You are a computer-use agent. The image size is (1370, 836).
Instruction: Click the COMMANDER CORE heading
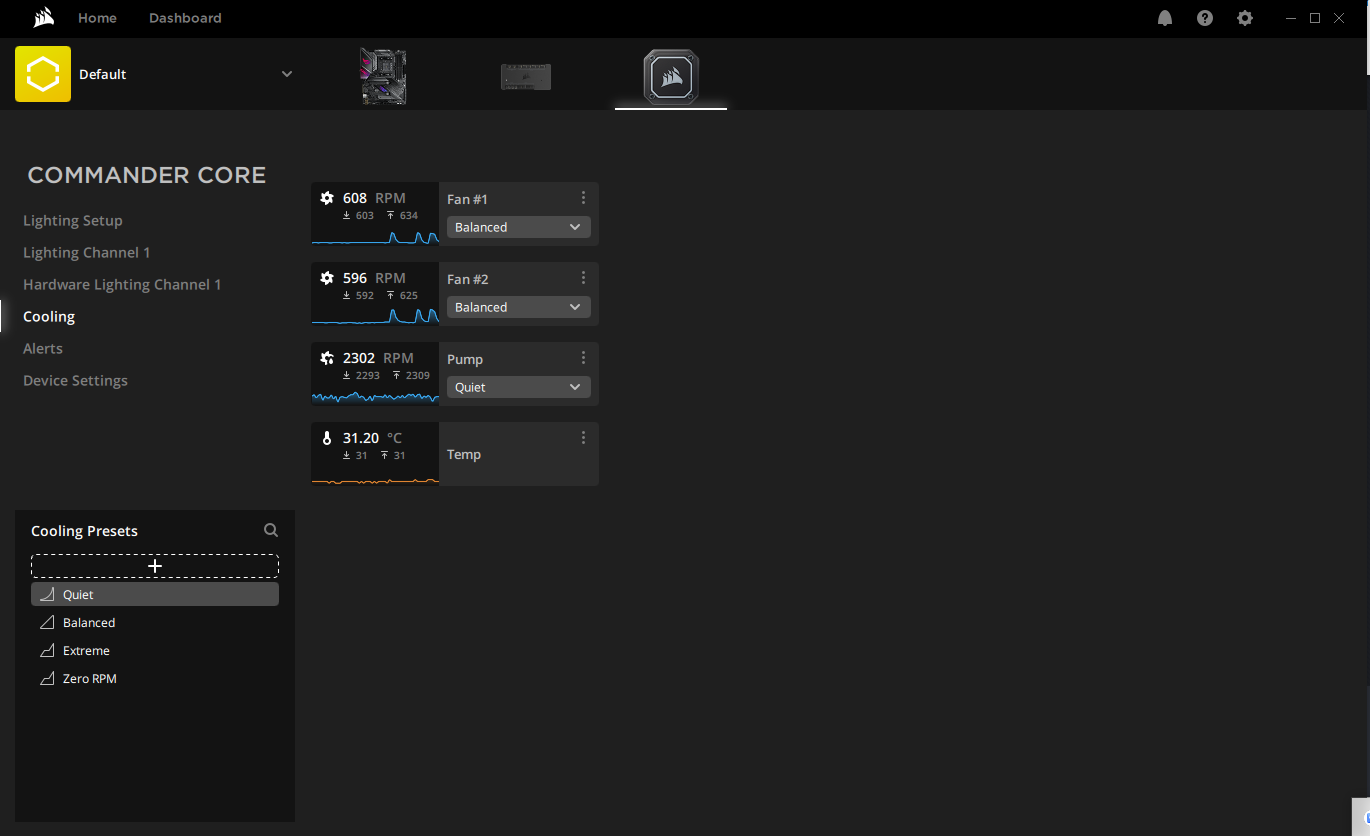coord(147,175)
